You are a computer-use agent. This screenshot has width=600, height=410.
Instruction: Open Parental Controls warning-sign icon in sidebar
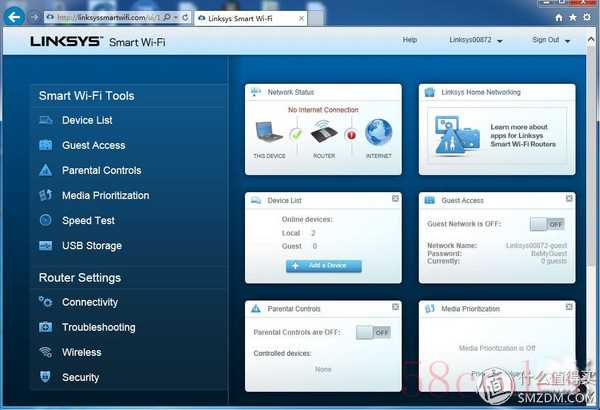pyautogui.click(x=45, y=171)
